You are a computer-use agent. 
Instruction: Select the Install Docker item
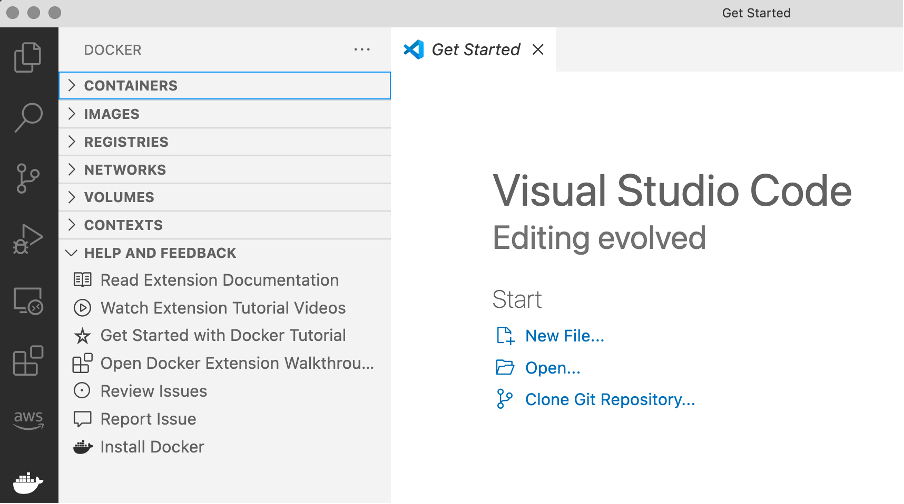click(152, 447)
